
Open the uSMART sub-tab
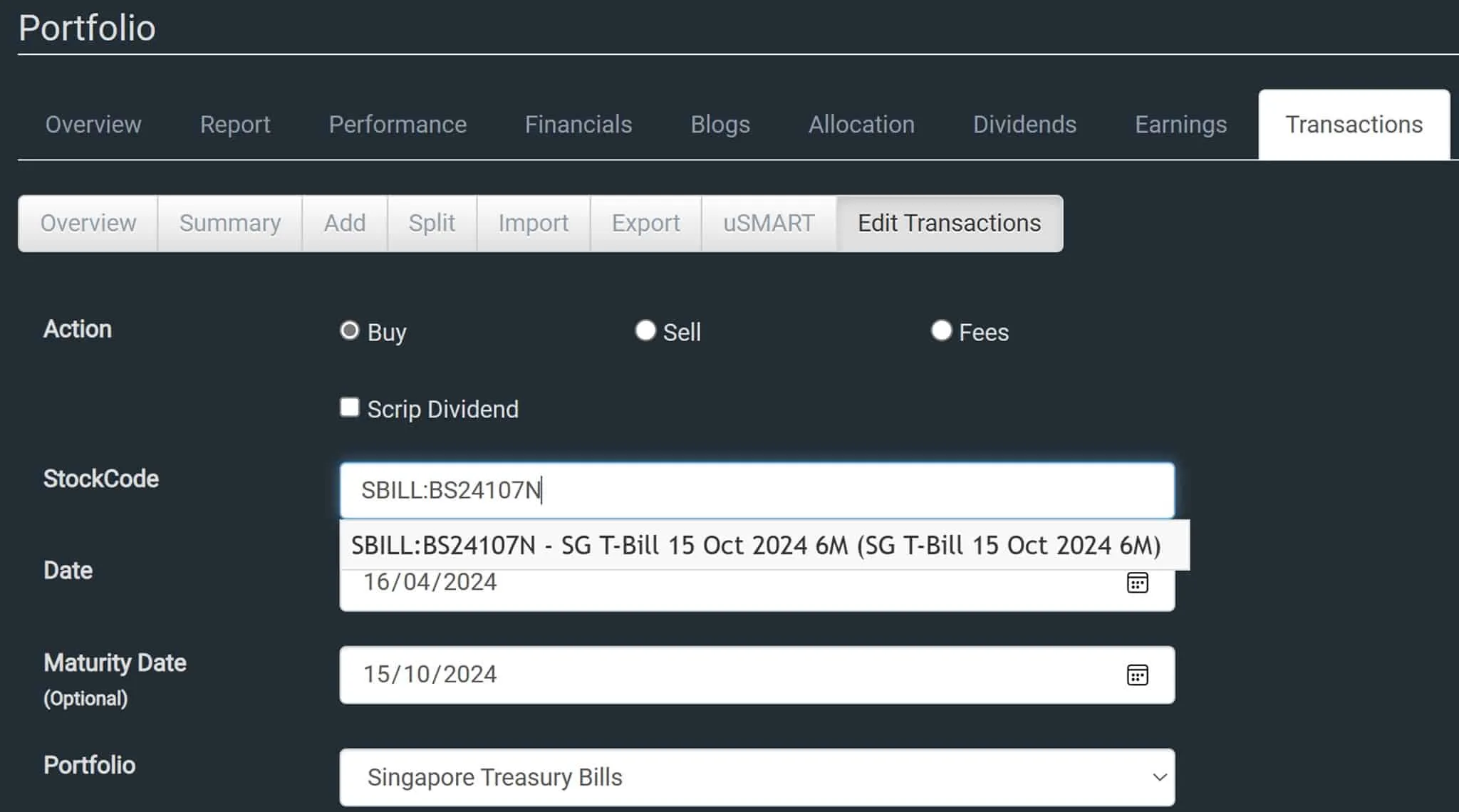coord(769,224)
